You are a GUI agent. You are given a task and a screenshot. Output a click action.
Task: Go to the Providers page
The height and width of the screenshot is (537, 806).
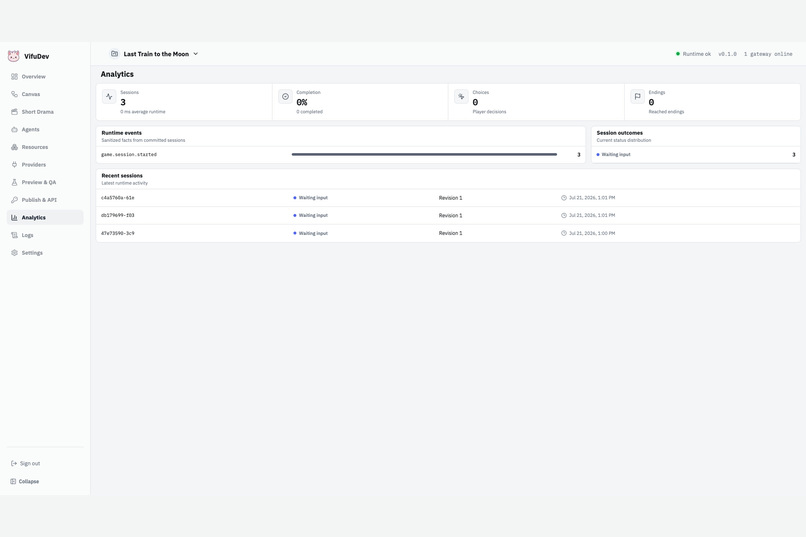(x=33, y=164)
